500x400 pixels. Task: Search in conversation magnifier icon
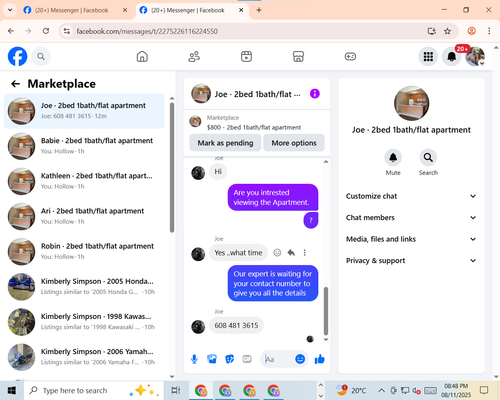(428, 157)
